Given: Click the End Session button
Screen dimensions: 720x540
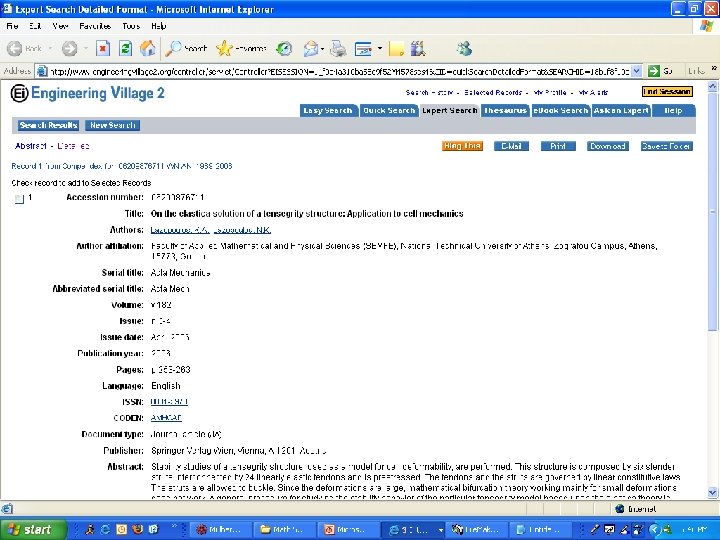Looking at the screenshot, I should click(x=667, y=92).
